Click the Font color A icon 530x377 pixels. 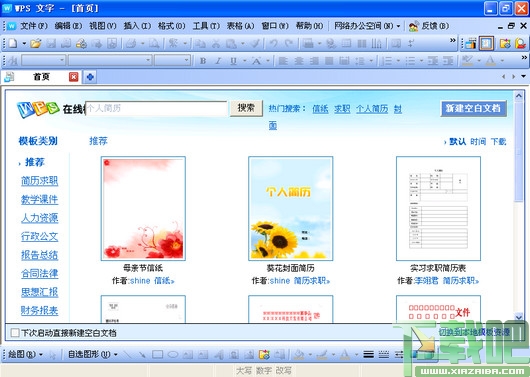(x=490, y=61)
